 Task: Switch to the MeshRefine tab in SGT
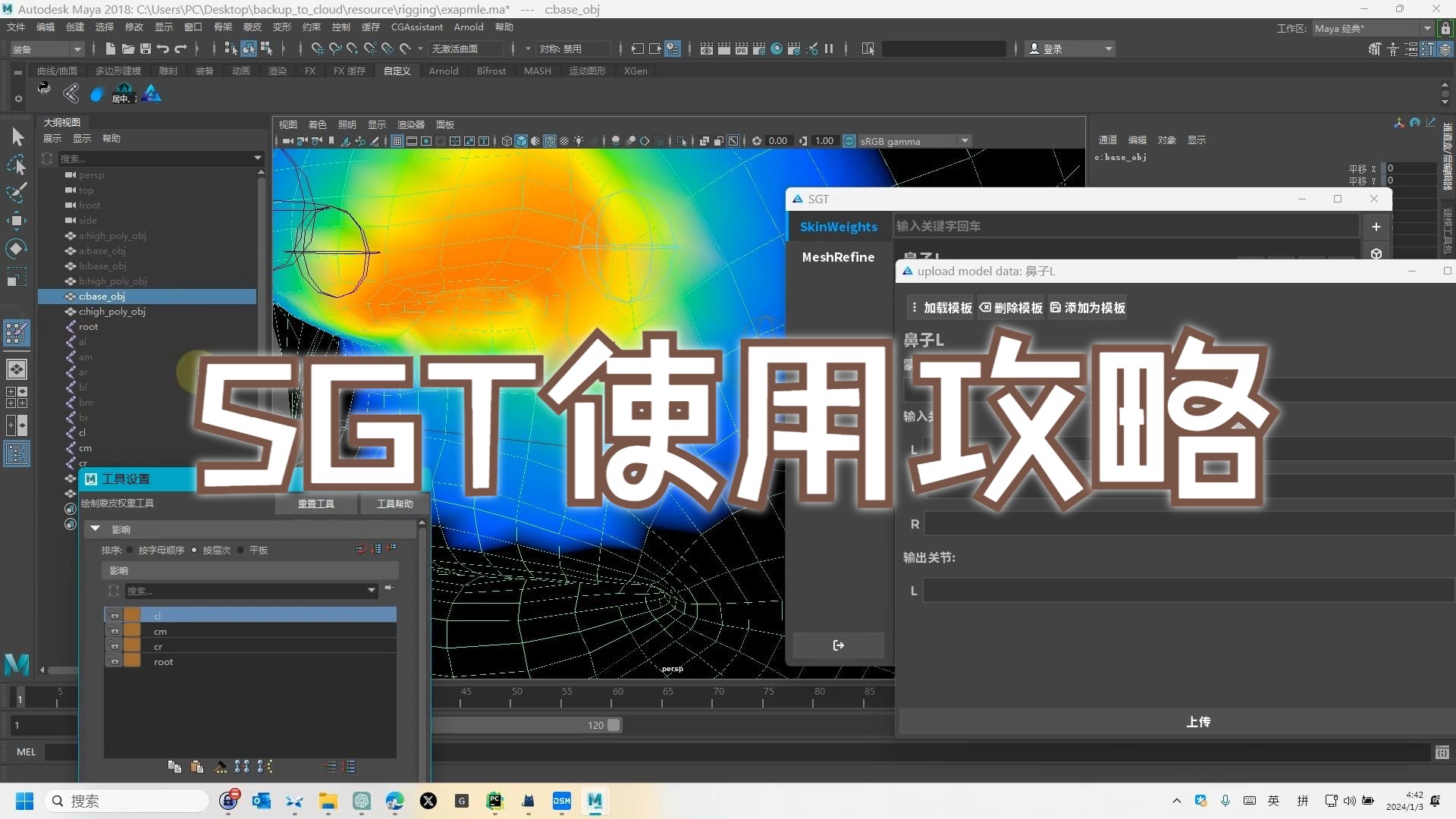coord(838,257)
